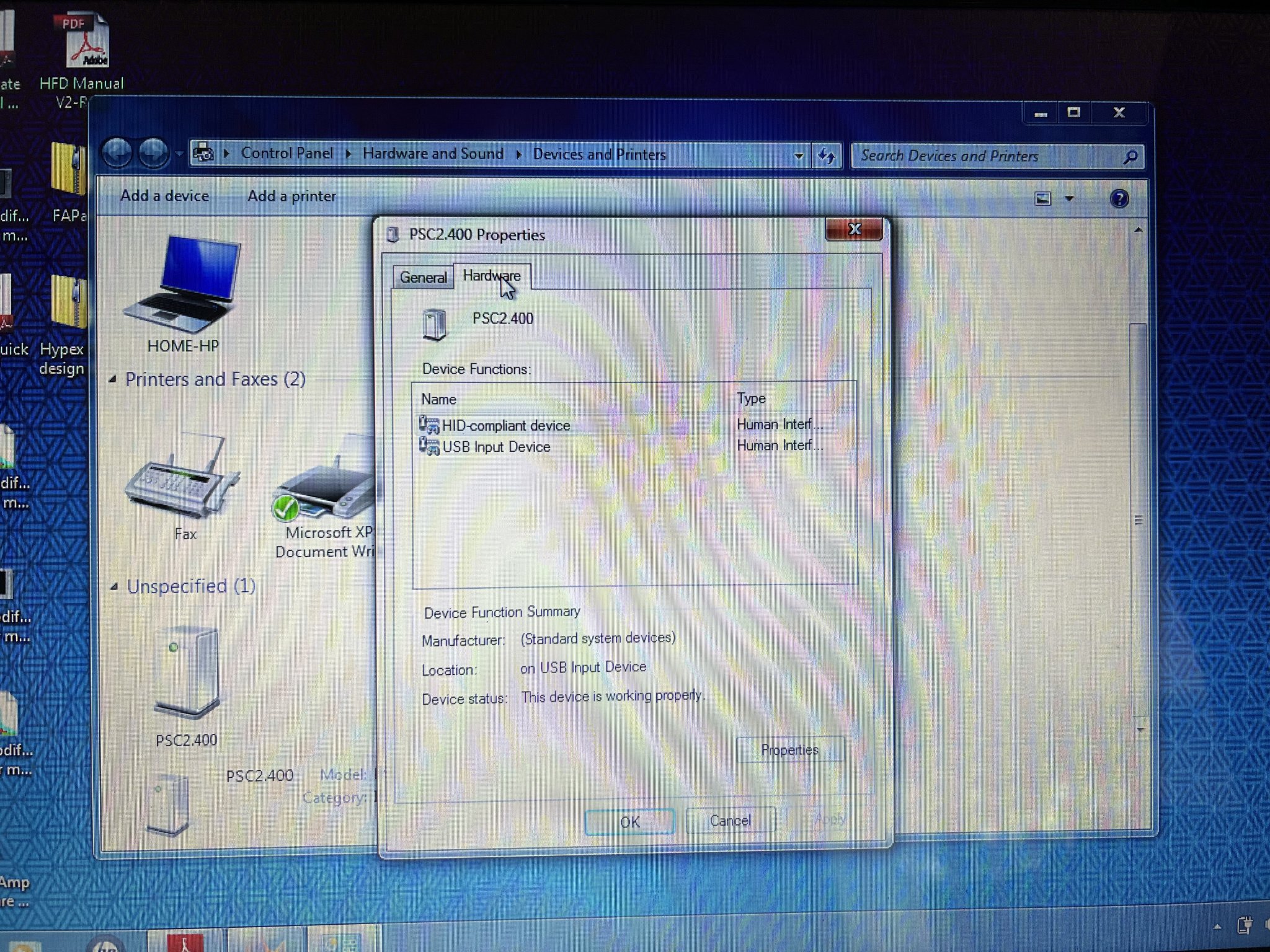The height and width of the screenshot is (952, 1270).
Task: Click 'Printers and Faxes (2)' group heading
Action: pyautogui.click(x=215, y=379)
